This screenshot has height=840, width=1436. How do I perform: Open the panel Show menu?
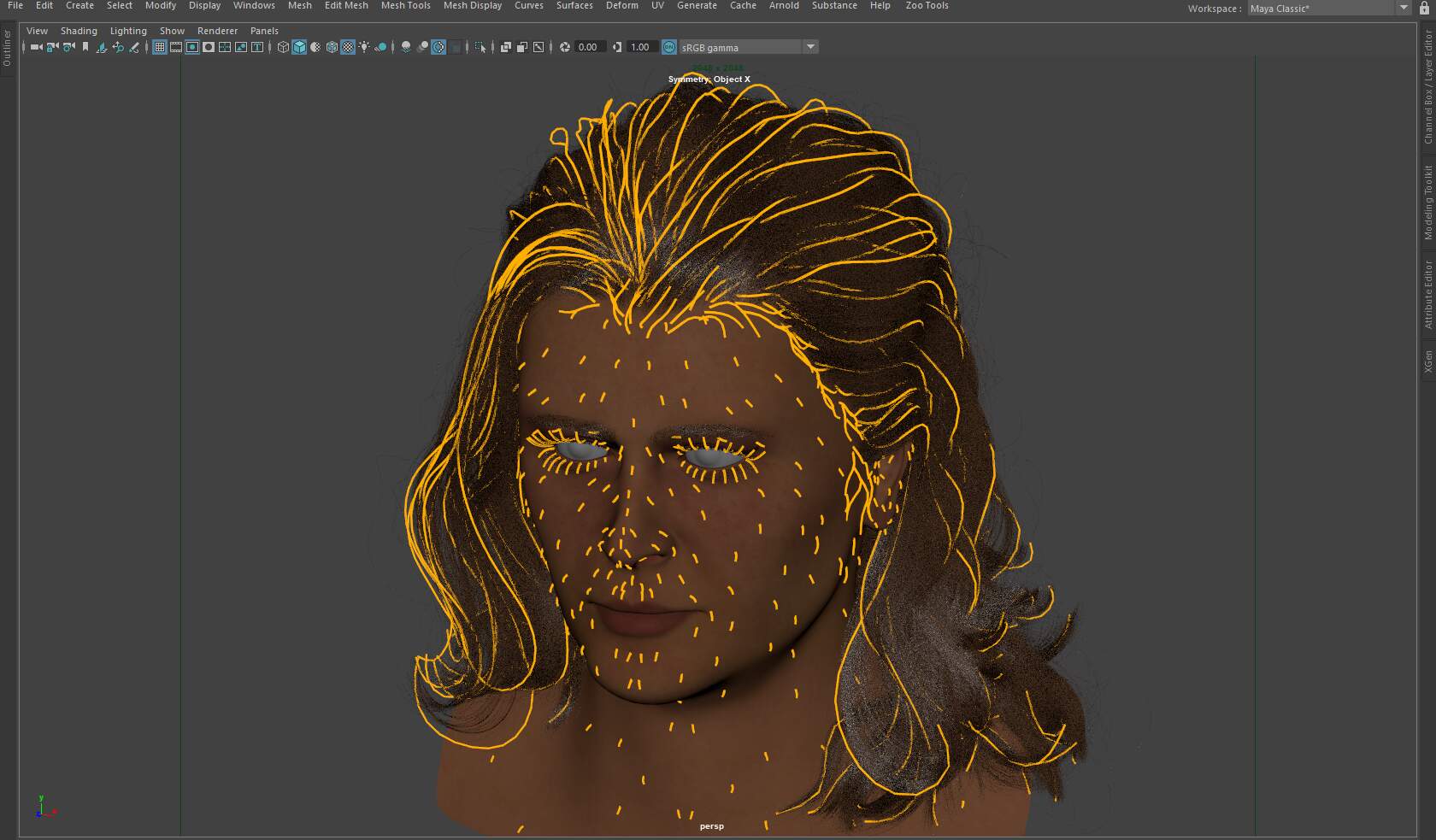(x=172, y=31)
